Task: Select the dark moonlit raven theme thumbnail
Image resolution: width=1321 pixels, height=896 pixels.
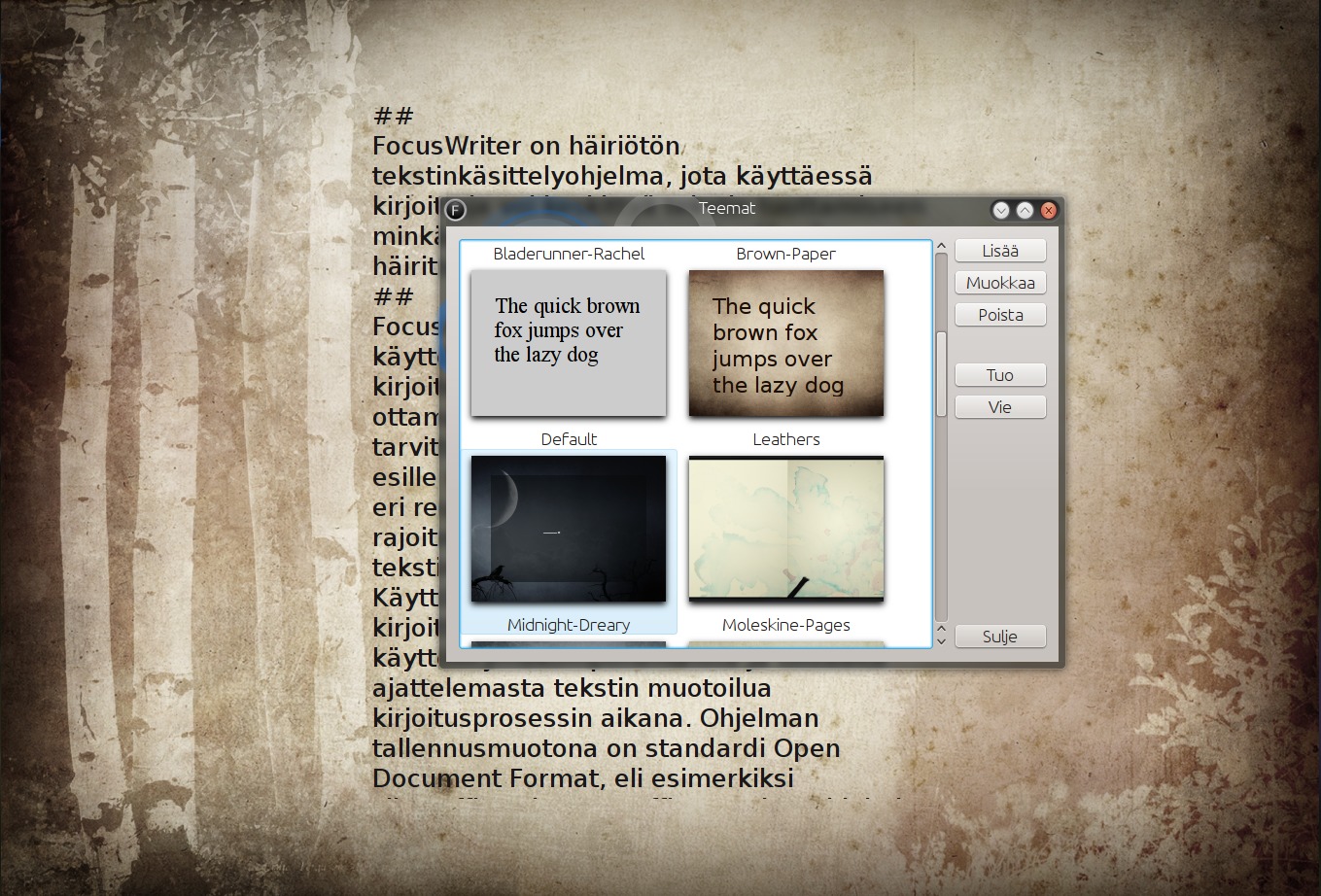Action: click(x=569, y=529)
